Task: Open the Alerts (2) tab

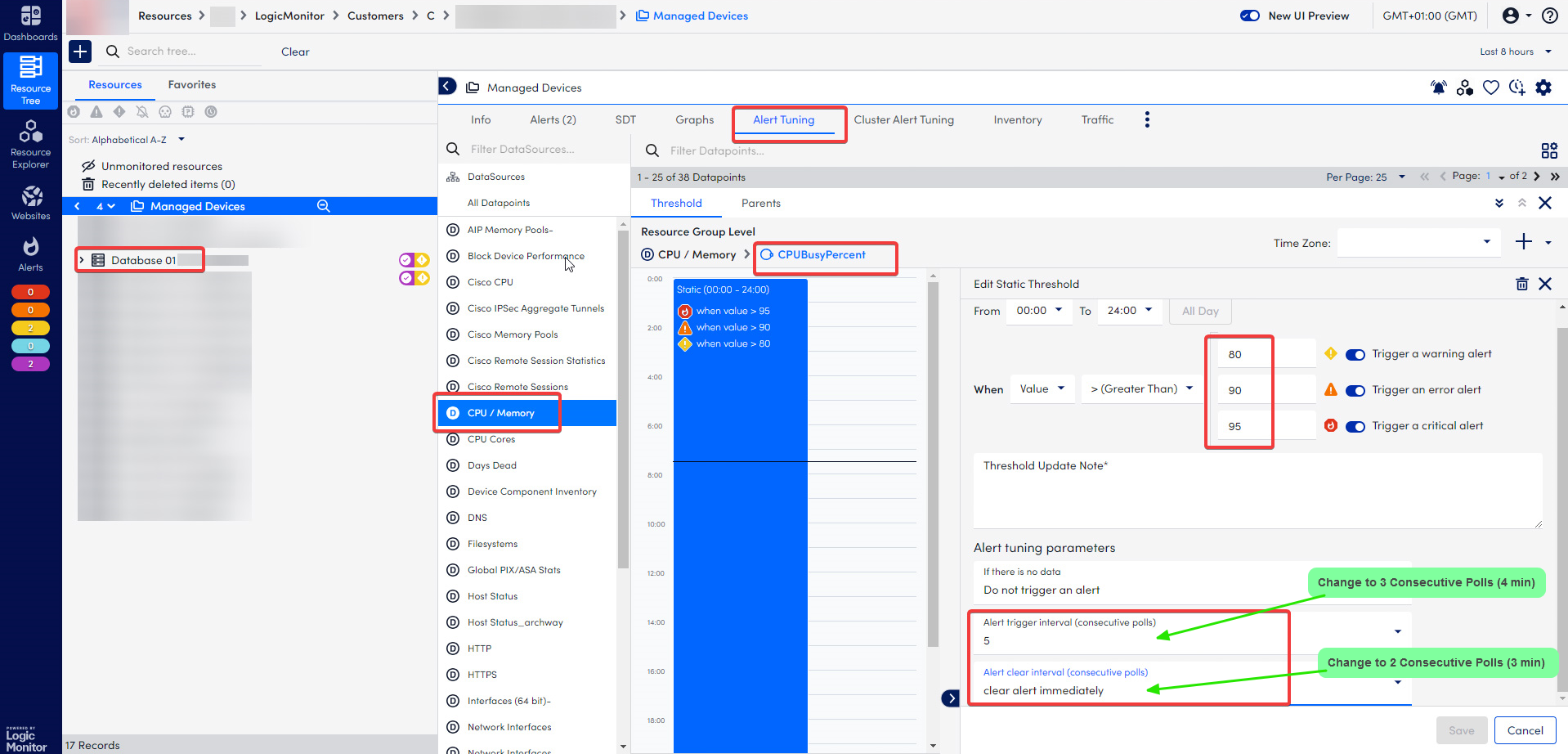Action: click(x=553, y=120)
